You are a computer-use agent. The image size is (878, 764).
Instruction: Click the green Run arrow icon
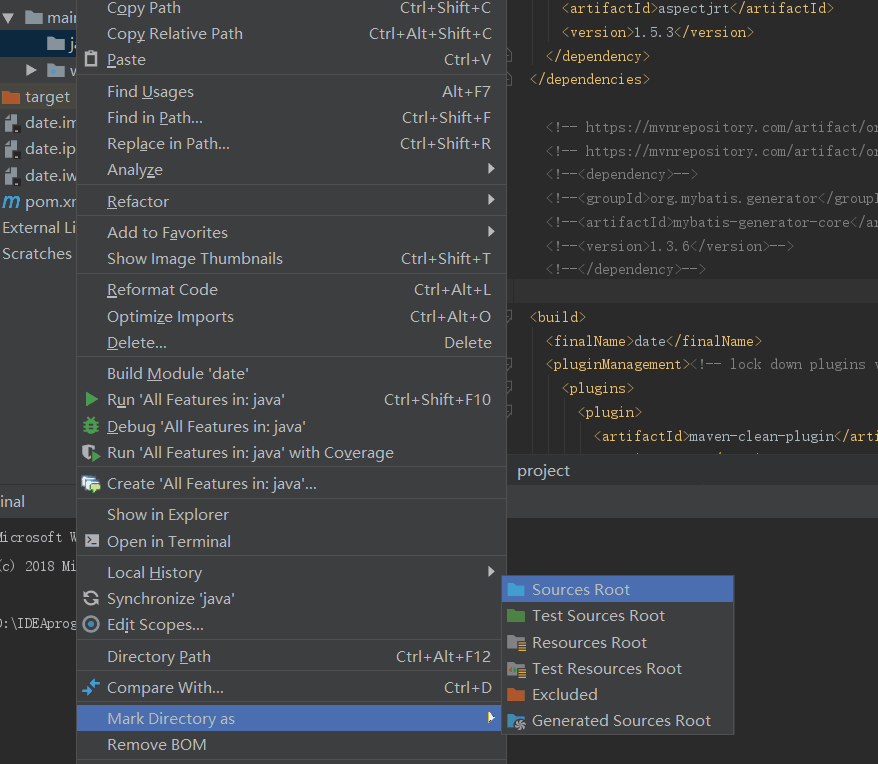click(91, 399)
